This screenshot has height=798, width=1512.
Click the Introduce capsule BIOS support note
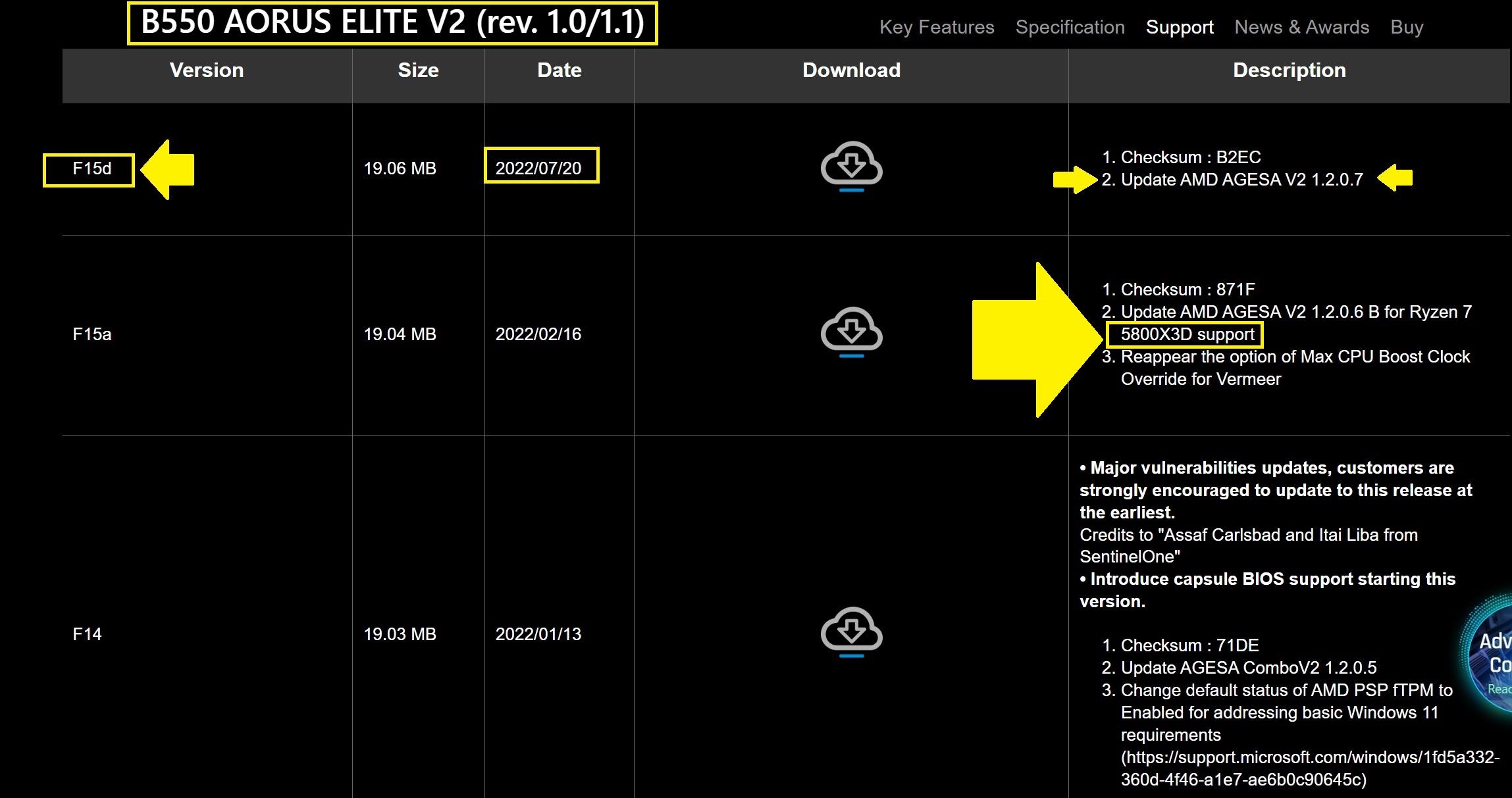tap(1267, 590)
